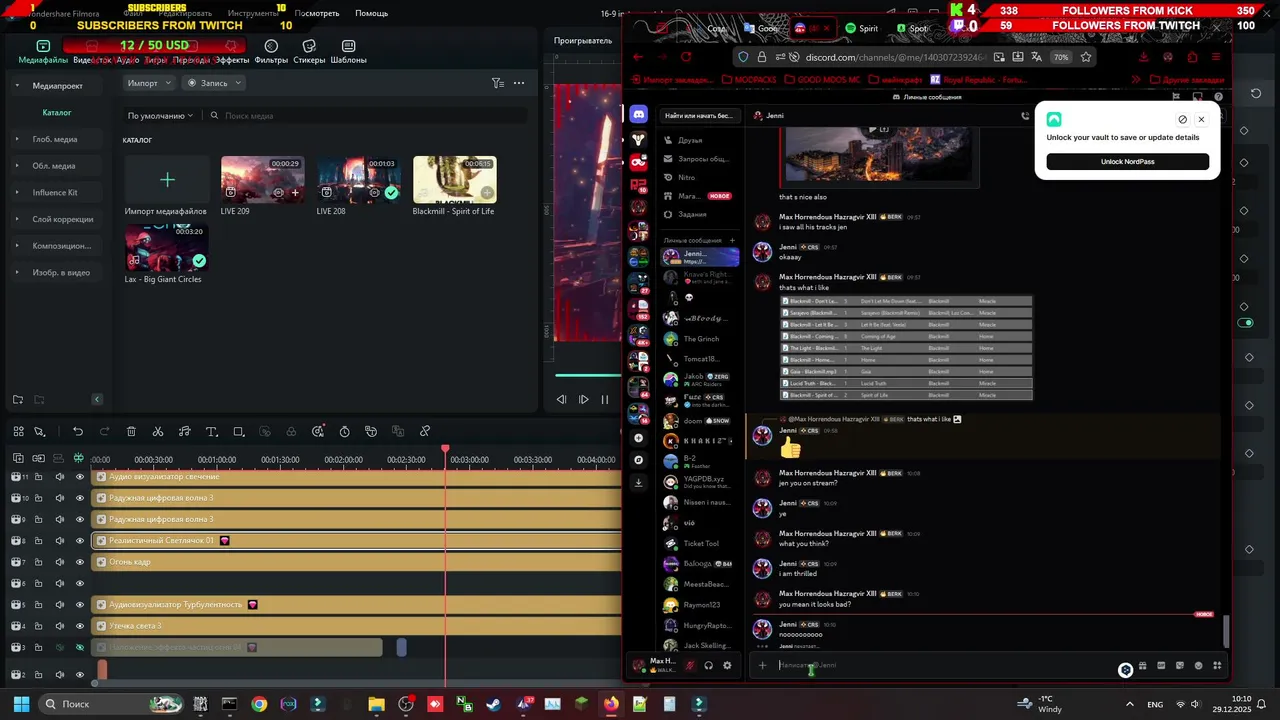
Task: Open the three-dots more options in media panel
Action: point(519,83)
